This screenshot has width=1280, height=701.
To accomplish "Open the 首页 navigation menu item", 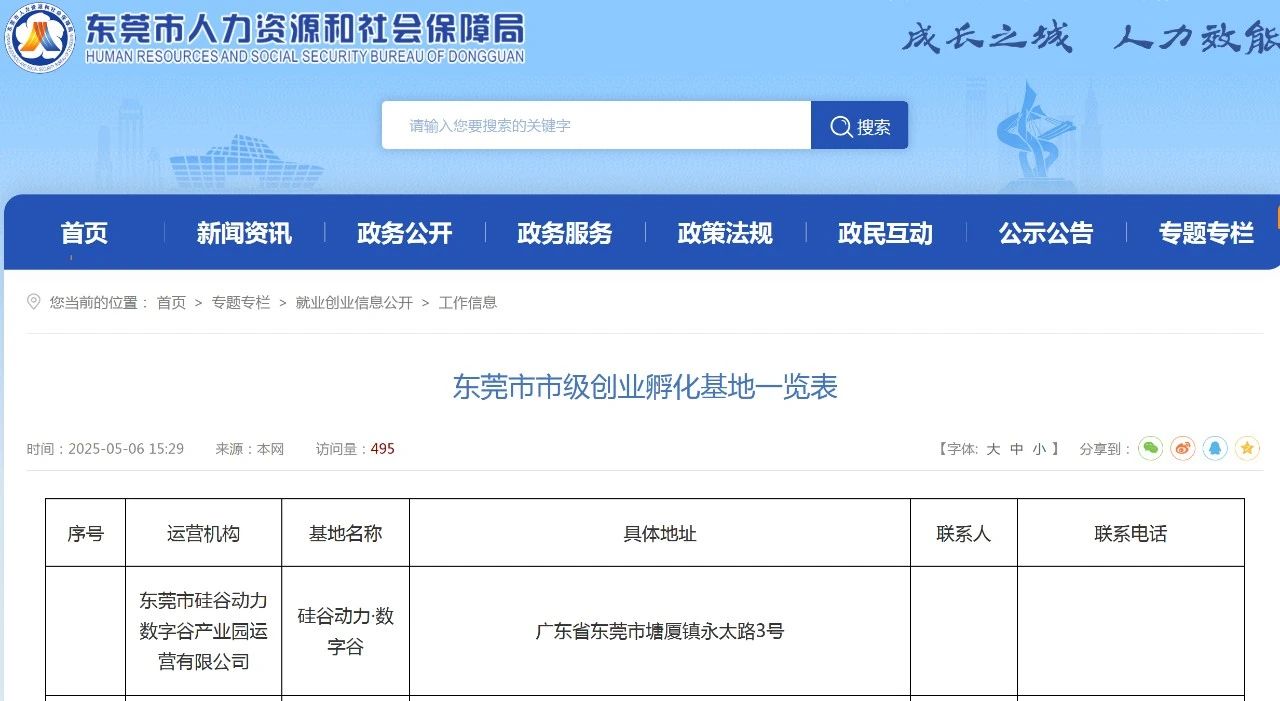I will [84, 233].
